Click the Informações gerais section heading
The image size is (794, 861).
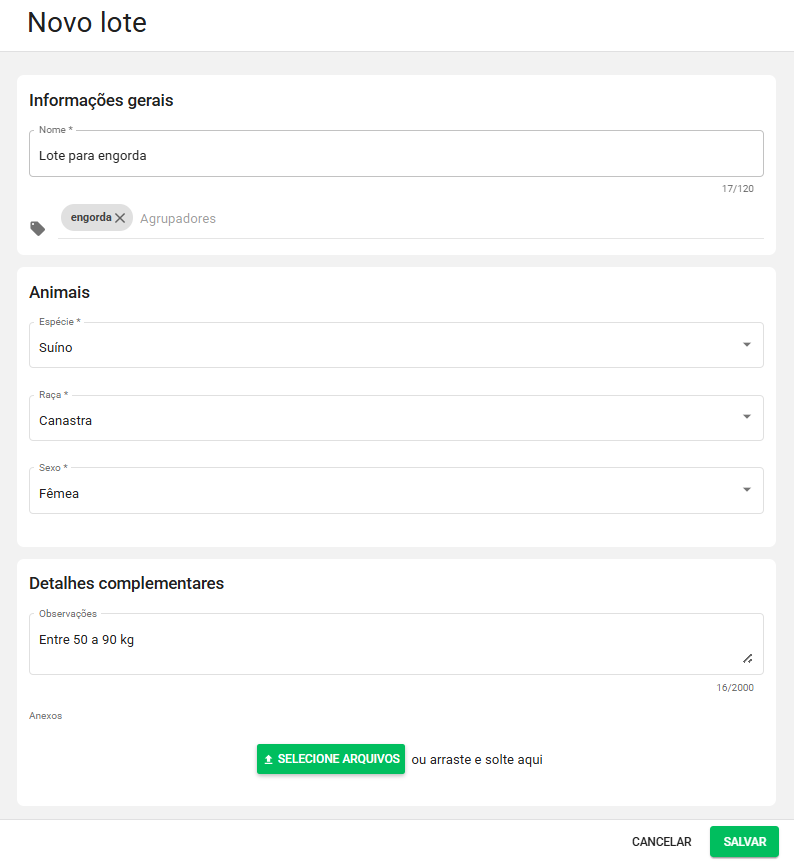pos(101,101)
